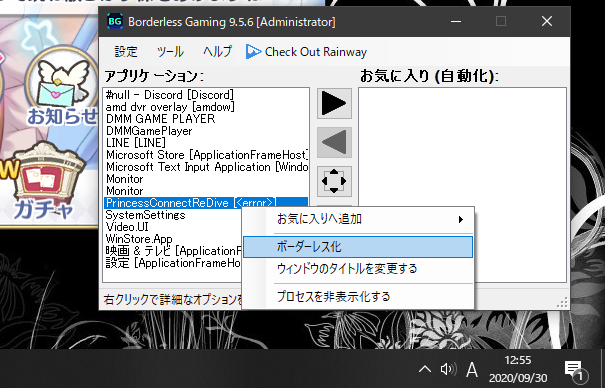Click the IME input mode A indicator
This screenshot has width=605, height=388.
(x=471, y=369)
